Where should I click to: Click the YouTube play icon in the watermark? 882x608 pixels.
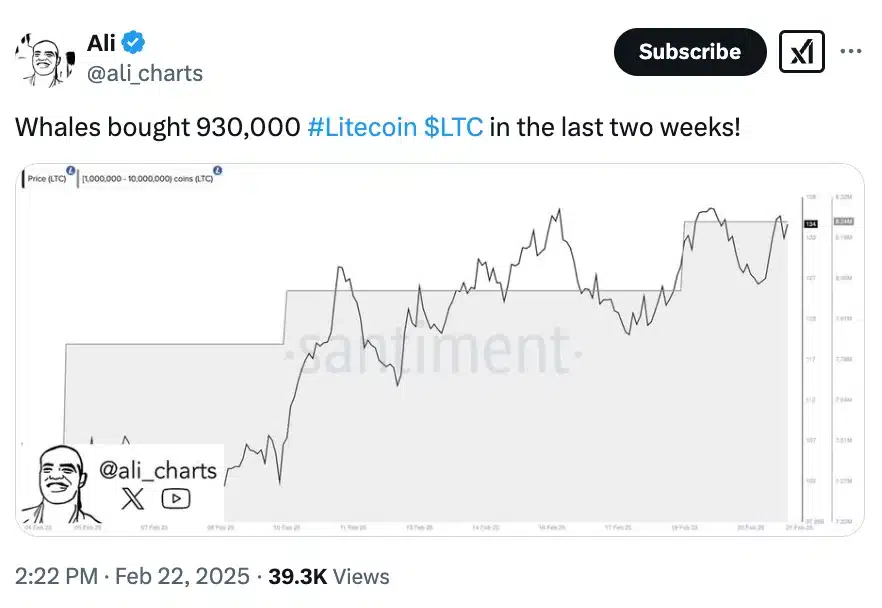pyautogui.click(x=176, y=497)
